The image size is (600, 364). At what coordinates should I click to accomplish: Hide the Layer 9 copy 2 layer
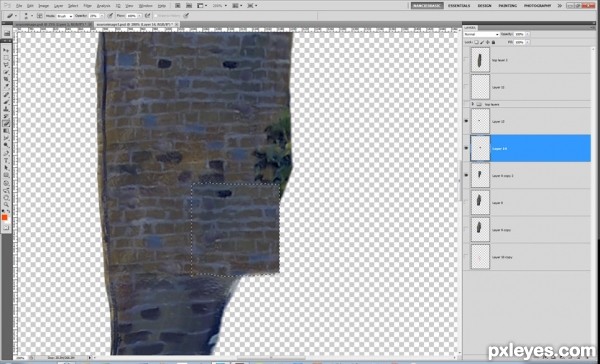466,175
